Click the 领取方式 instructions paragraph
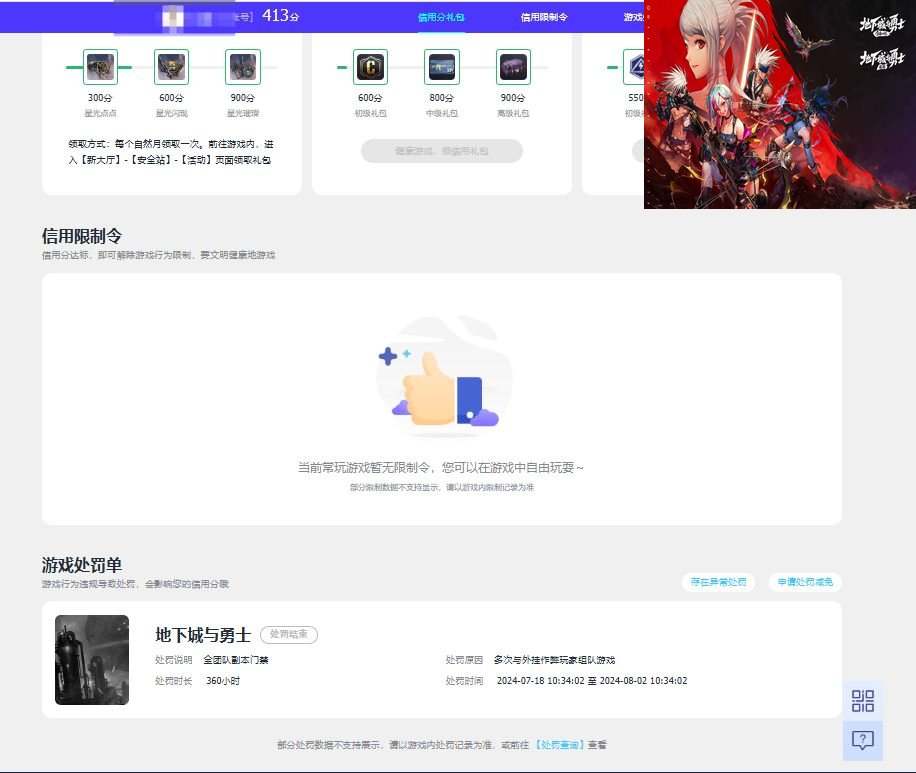This screenshot has height=773, width=916. click(171, 152)
